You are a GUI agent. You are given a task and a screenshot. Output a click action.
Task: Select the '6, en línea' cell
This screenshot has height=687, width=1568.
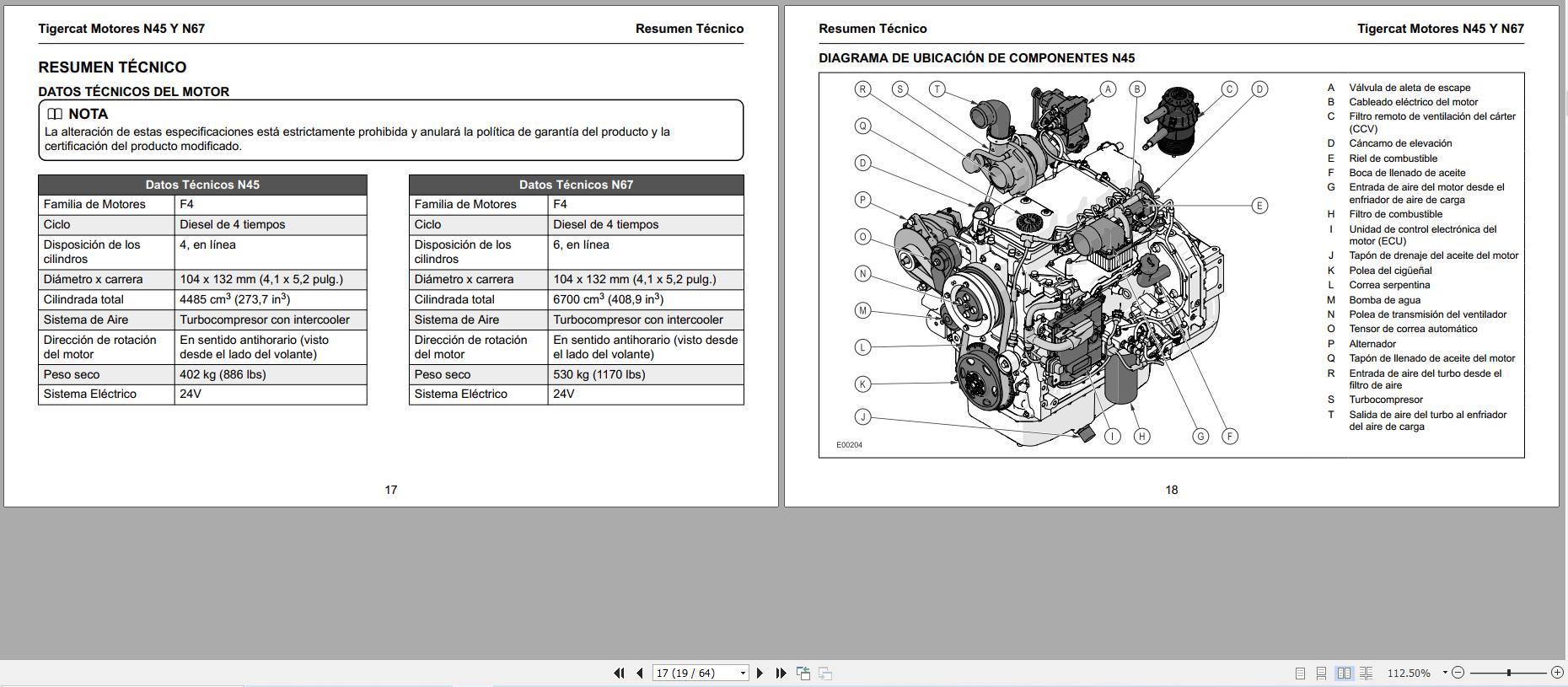tap(646, 252)
